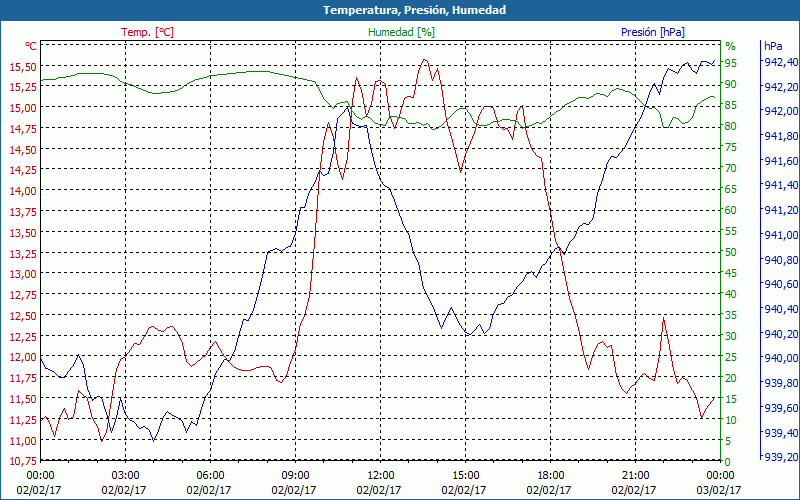The image size is (800, 500).
Task: Click the "14,50" temperature axis value
Action: [23, 149]
